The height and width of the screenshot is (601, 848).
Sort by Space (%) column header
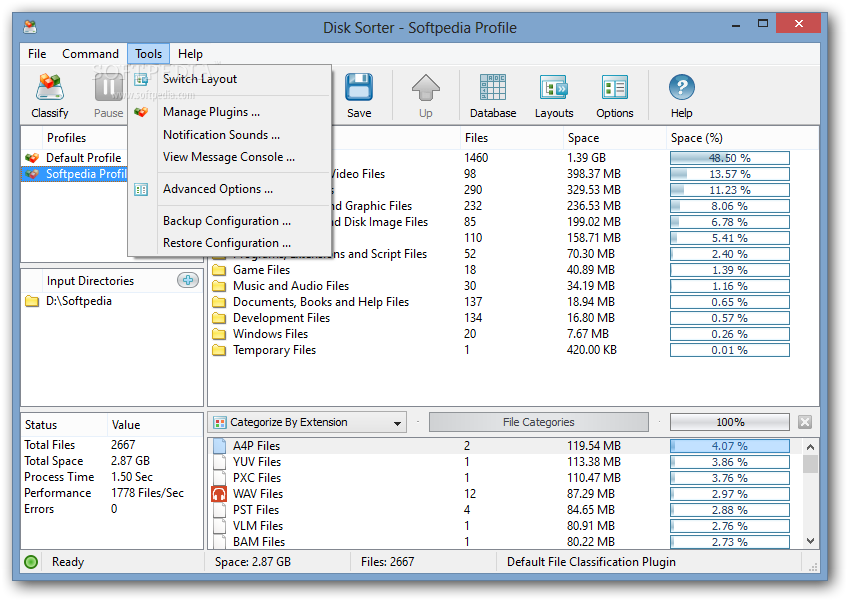(742, 138)
